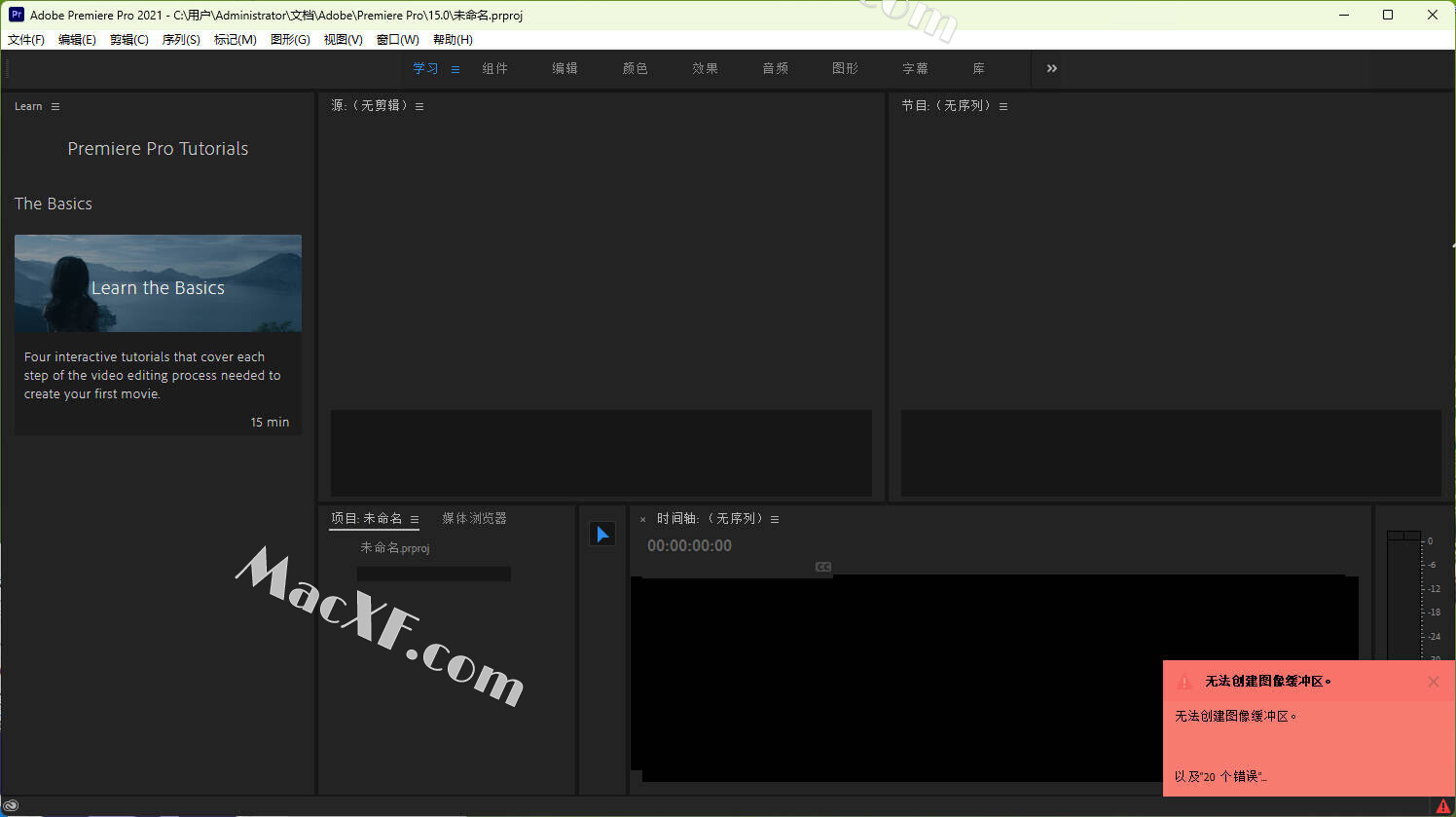Click the Learn panel title
This screenshot has height=817, width=1456.
(28, 106)
